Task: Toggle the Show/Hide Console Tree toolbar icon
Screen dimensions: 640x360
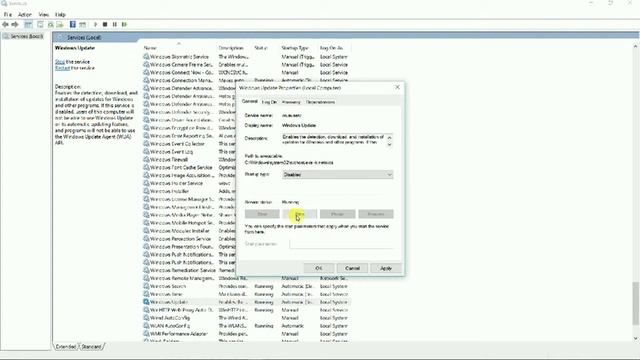Action: click(28, 24)
